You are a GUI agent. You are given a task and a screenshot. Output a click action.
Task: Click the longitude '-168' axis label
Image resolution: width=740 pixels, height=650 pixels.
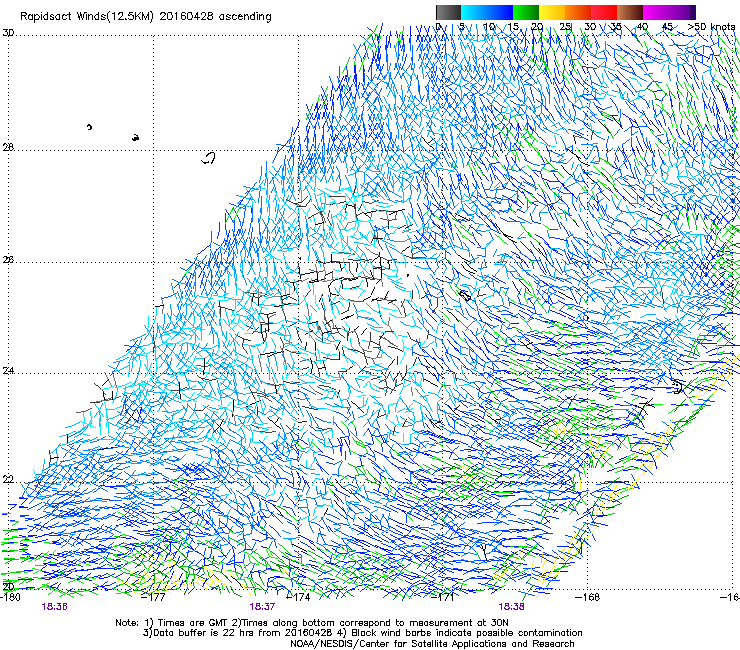point(588,597)
